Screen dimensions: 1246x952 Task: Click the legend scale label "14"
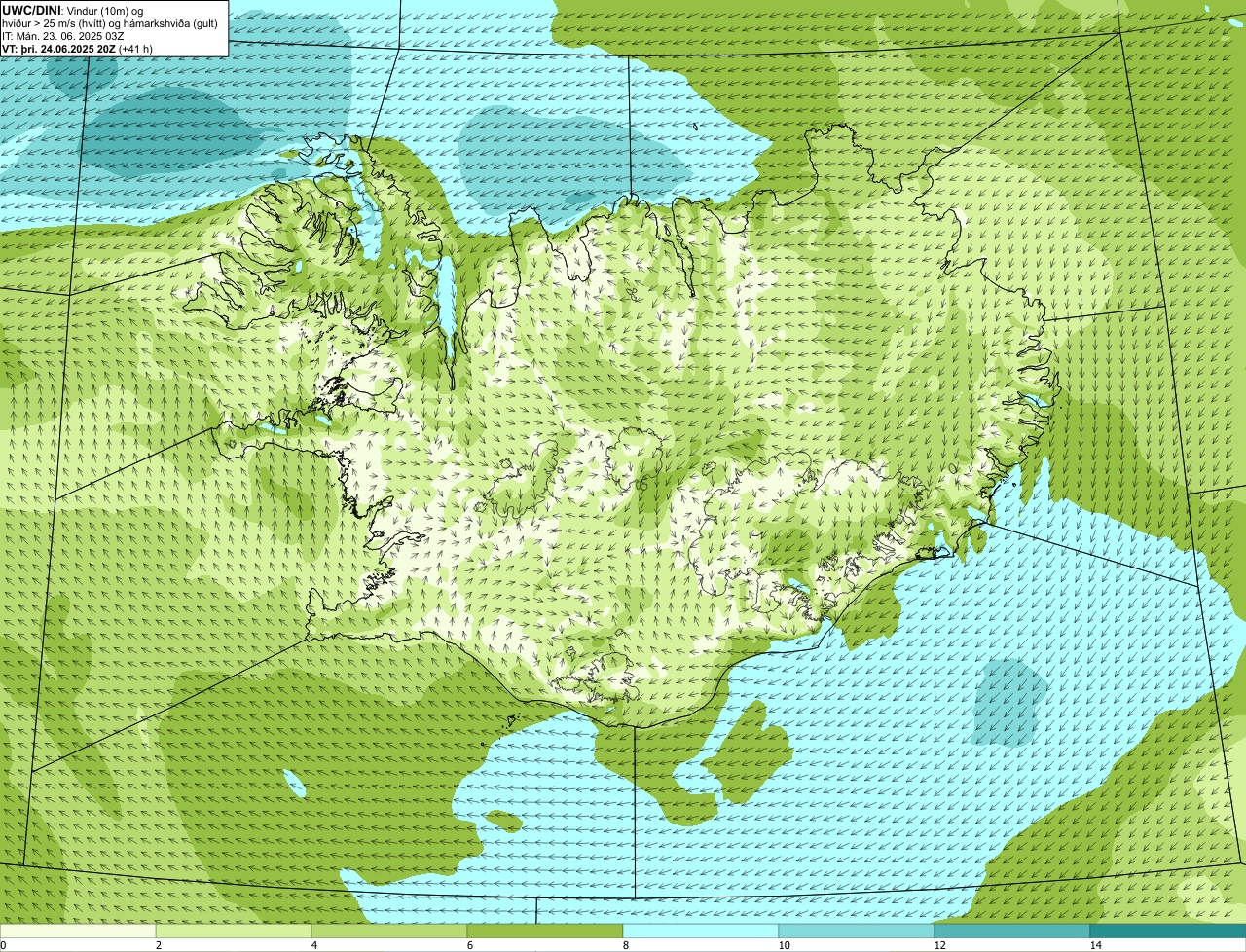point(1095,945)
